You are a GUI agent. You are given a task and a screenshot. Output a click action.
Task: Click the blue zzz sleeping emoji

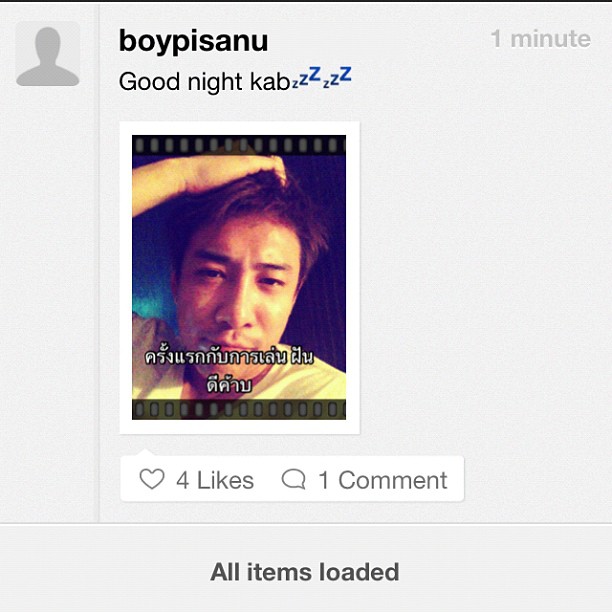pyautogui.click(x=306, y=77)
